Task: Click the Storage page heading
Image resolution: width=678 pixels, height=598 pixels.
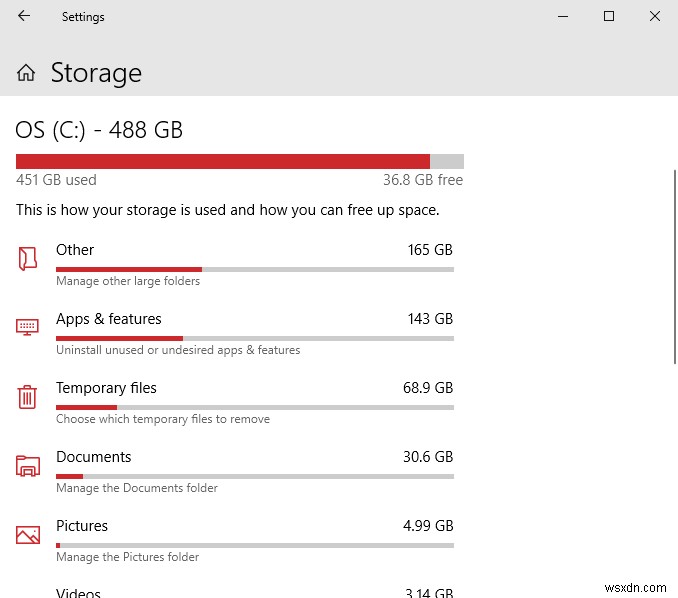Action: tap(96, 73)
